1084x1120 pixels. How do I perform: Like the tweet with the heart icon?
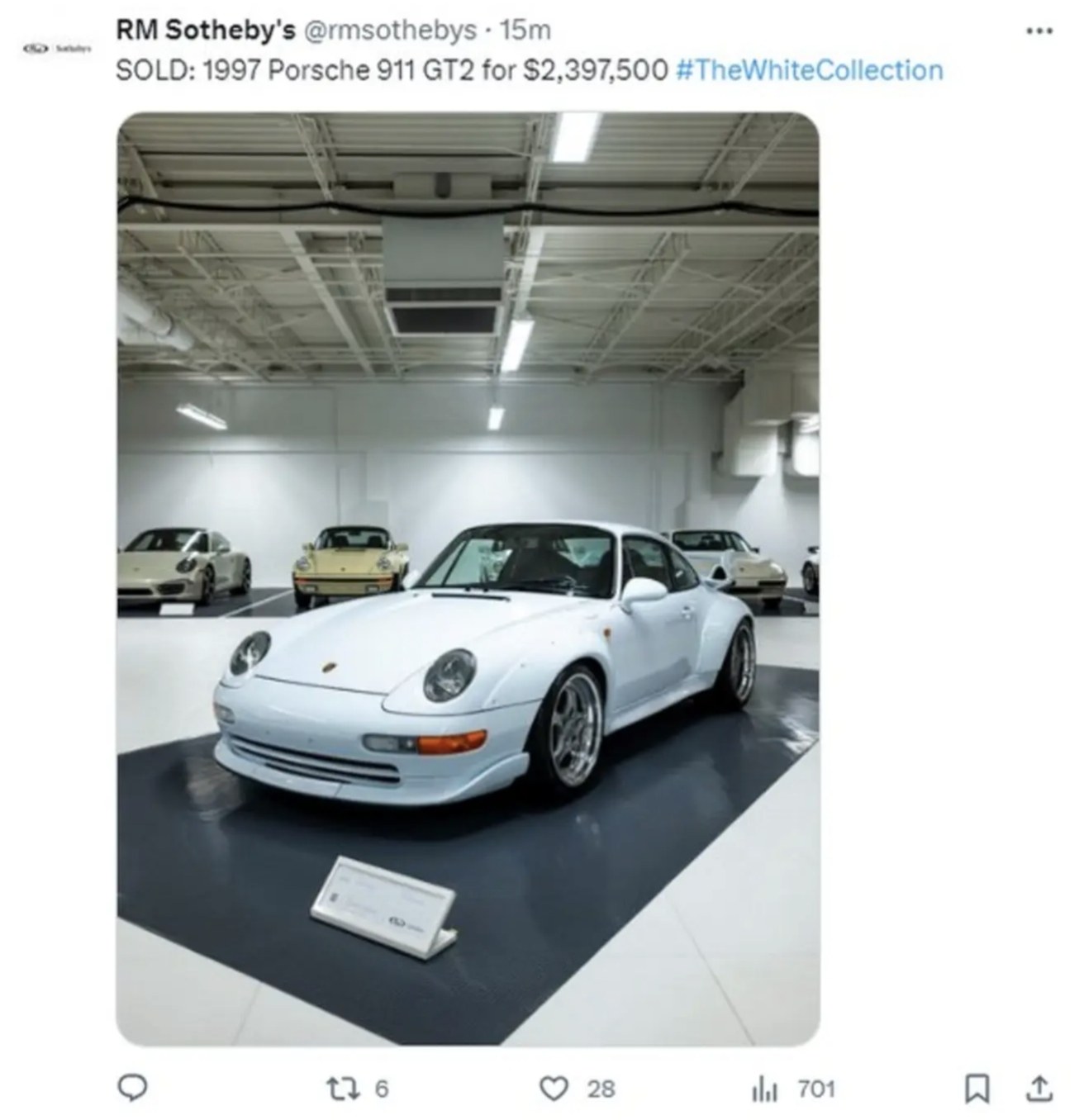(x=553, y=1089)
